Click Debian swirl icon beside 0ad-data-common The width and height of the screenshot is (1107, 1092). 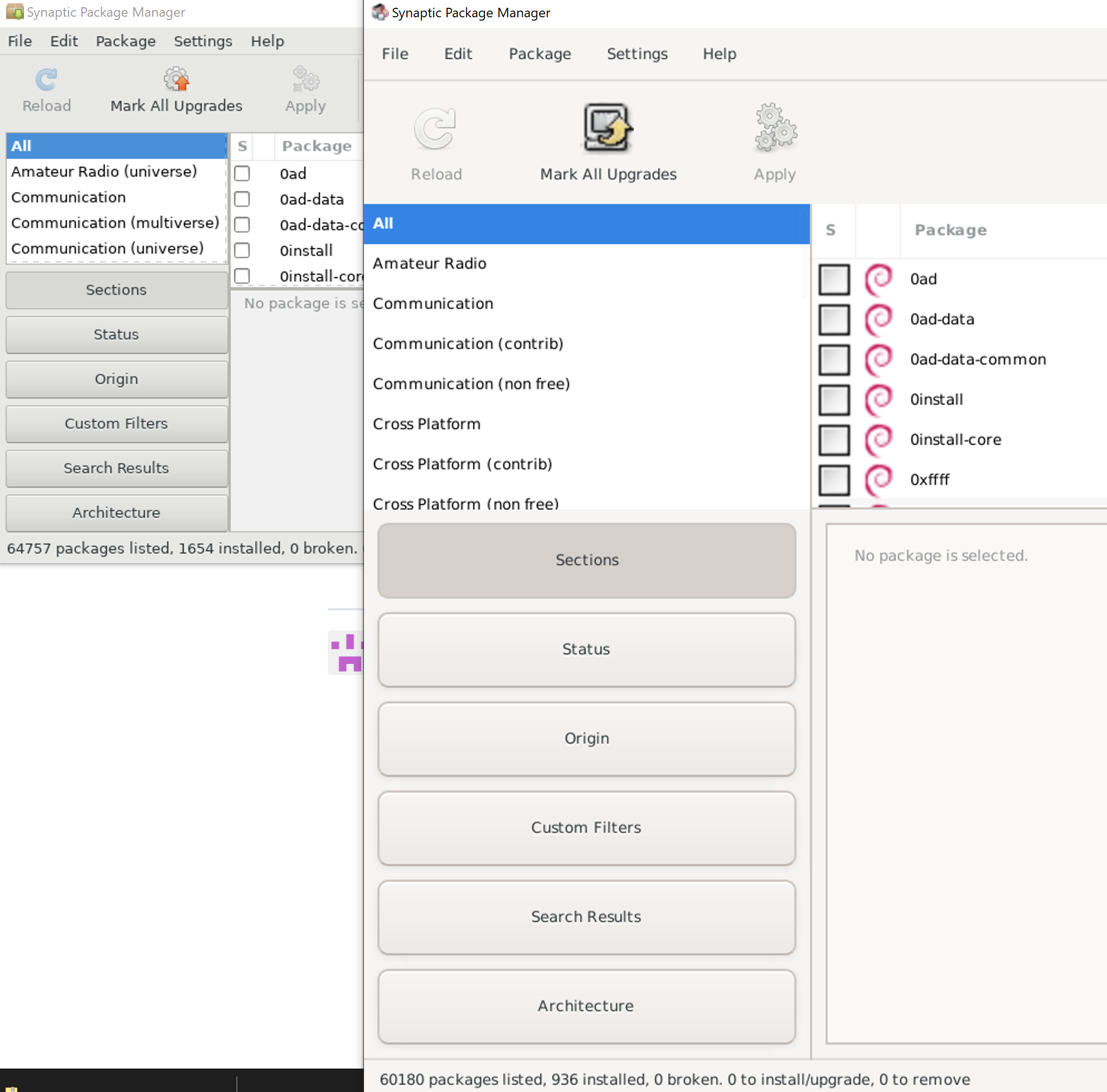(878, 359)
